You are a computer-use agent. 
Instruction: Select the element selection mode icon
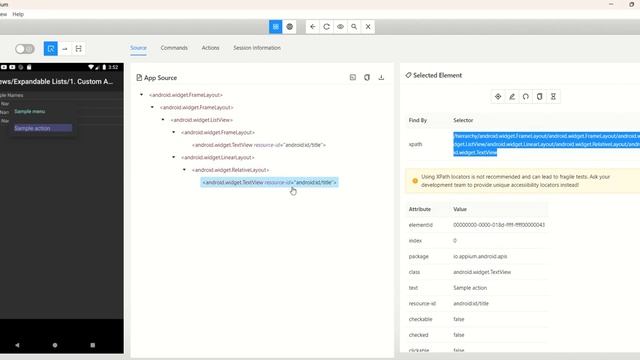coord(51,49)
